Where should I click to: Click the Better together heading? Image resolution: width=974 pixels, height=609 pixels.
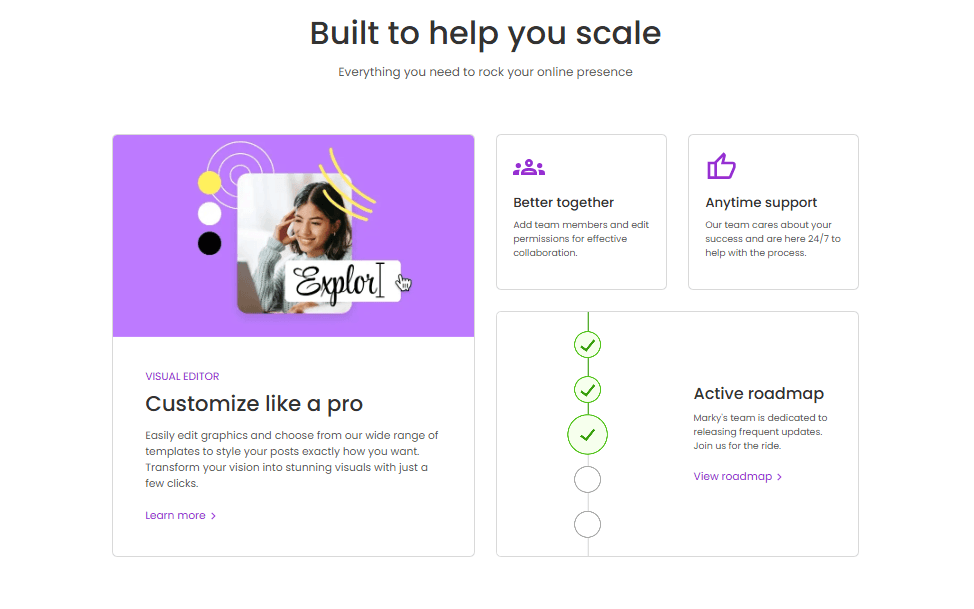pos(563,203)
